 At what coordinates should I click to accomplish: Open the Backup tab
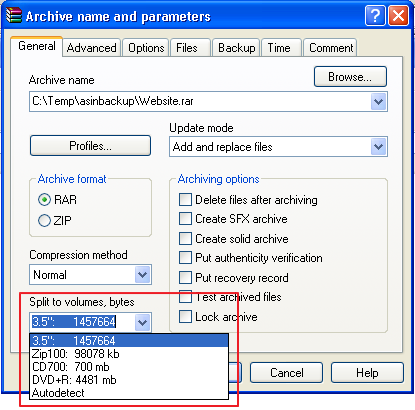(x=237, y=48)
